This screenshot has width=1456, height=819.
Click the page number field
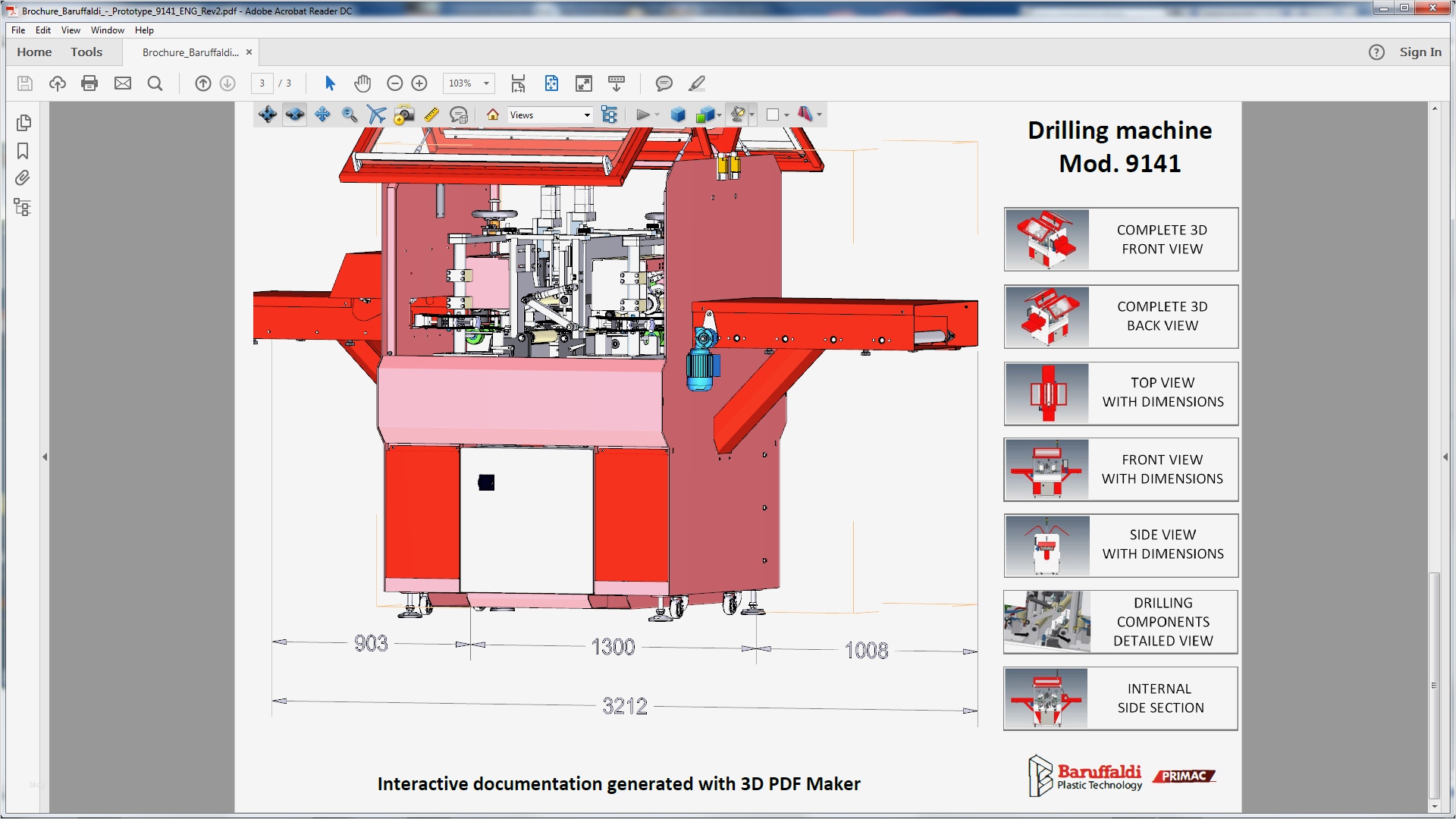click(x=262, y=83)
